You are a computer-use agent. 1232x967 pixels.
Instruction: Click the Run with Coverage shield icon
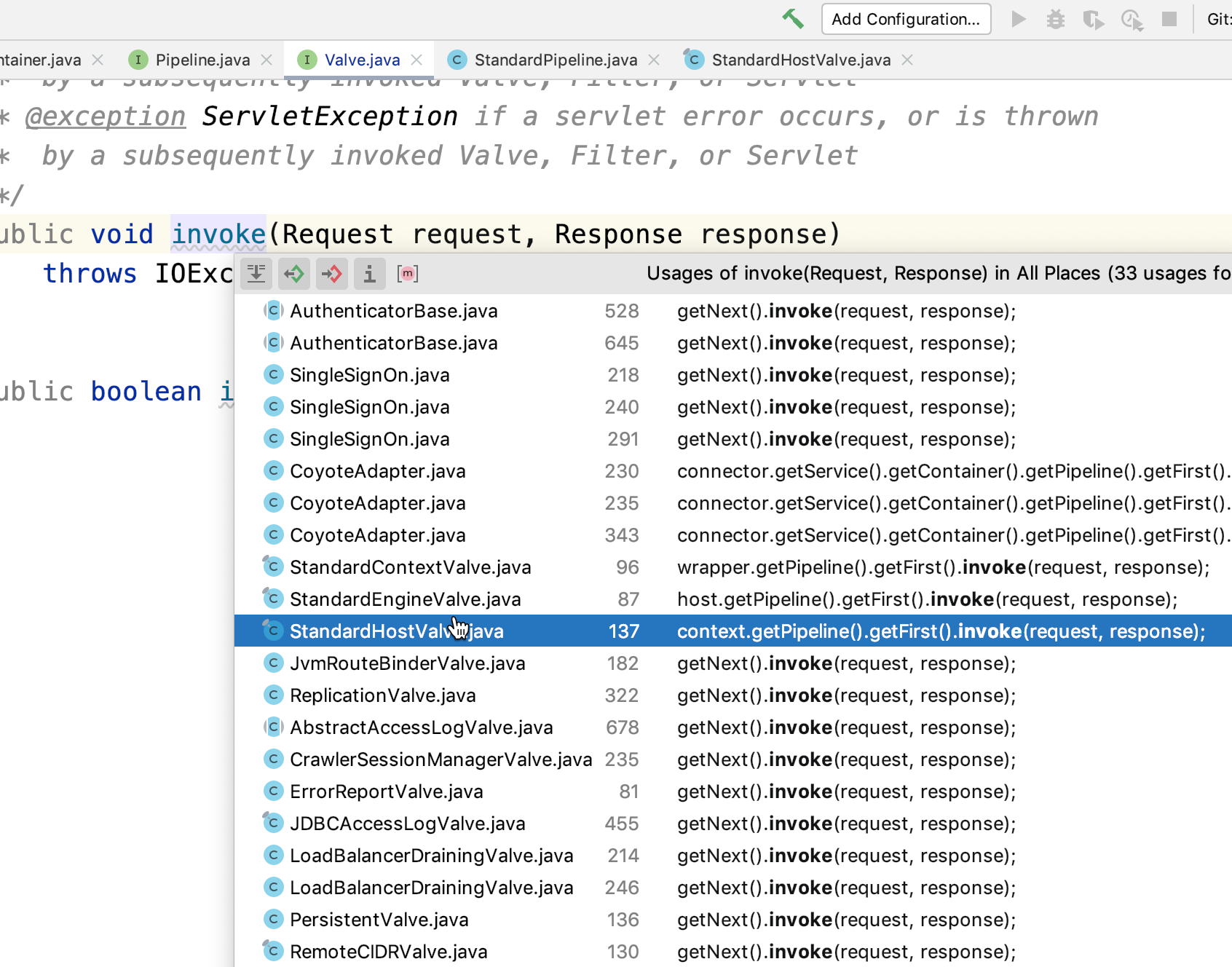point(1093,20)
